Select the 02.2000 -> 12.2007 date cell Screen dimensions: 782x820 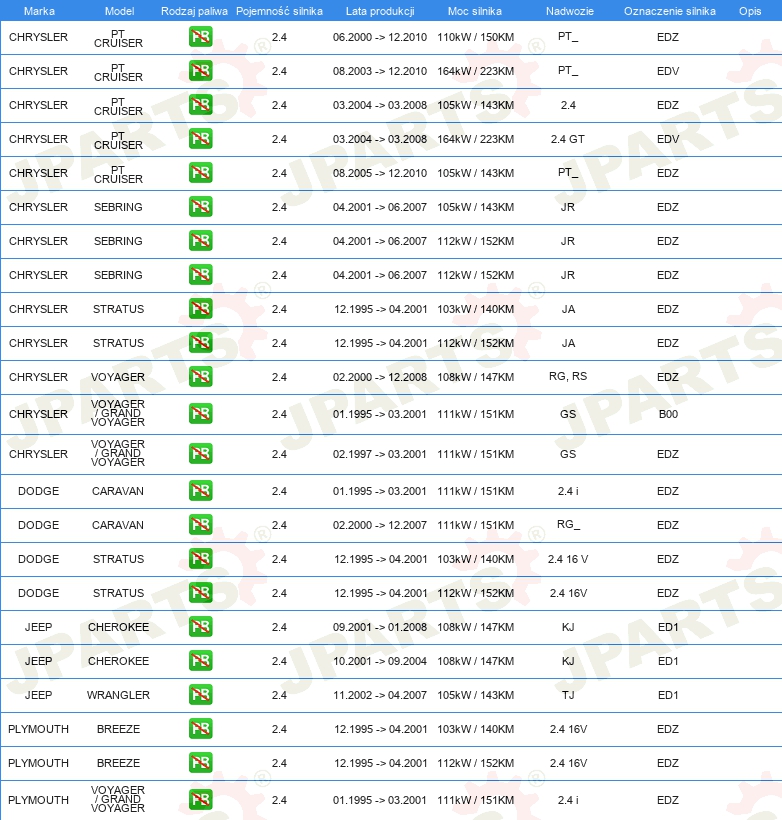coord(380,525)
